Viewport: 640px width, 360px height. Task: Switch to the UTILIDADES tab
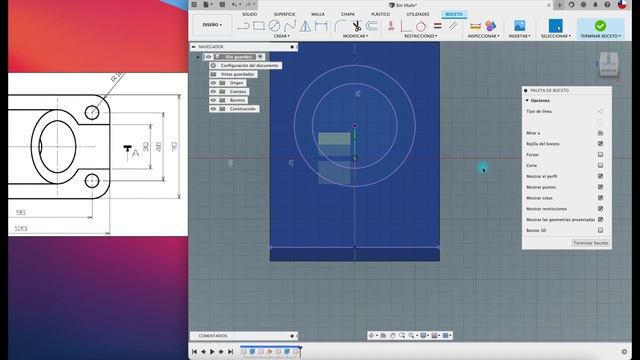418,14
